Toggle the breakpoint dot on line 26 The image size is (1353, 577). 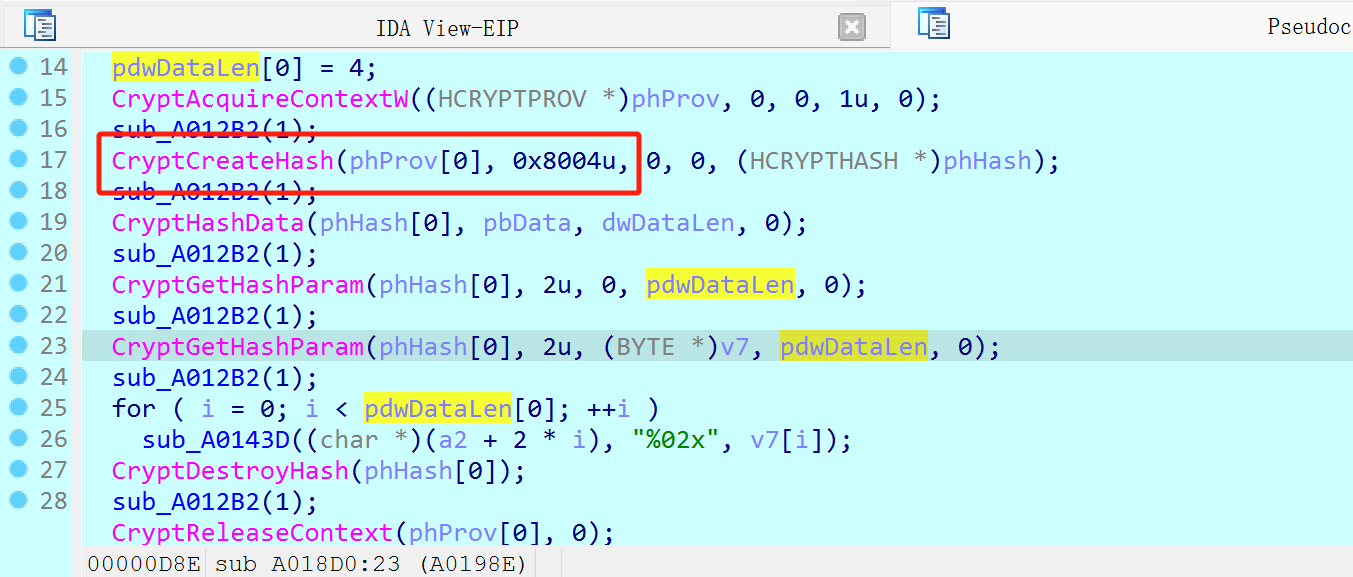click(x=18, y=439)
